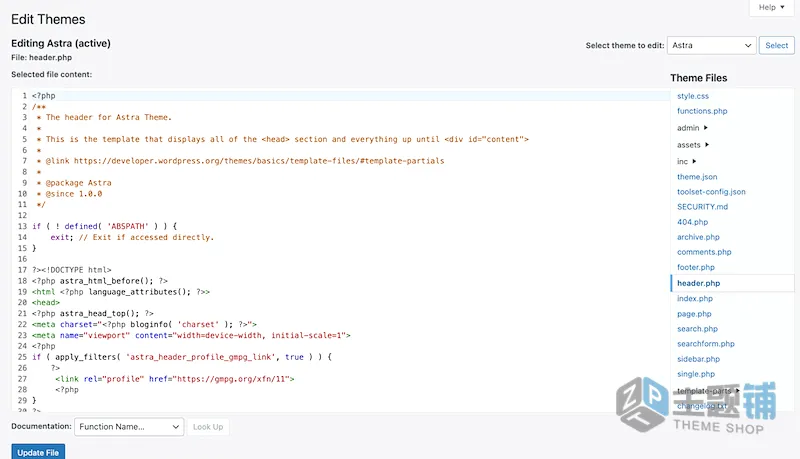Click line 23 meta viewport line
This screenshot has width=800, height=459.
coord(191,336)
